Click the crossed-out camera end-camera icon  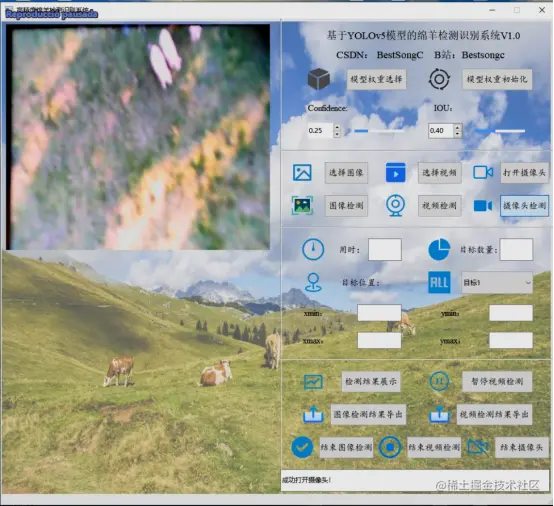click(x=478, y=447)
